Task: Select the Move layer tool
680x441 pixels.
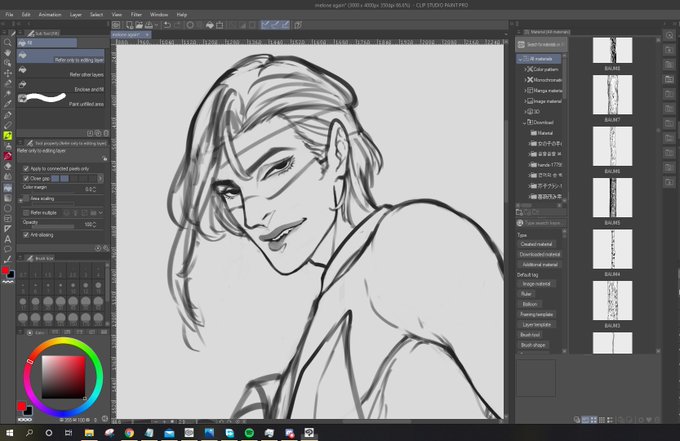Action: click(x=7, y=73)
